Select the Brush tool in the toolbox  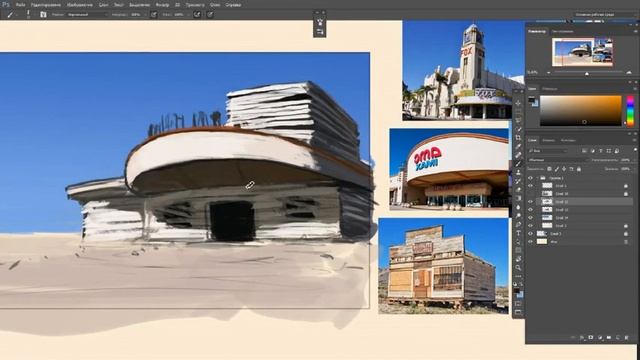(518, 163)
